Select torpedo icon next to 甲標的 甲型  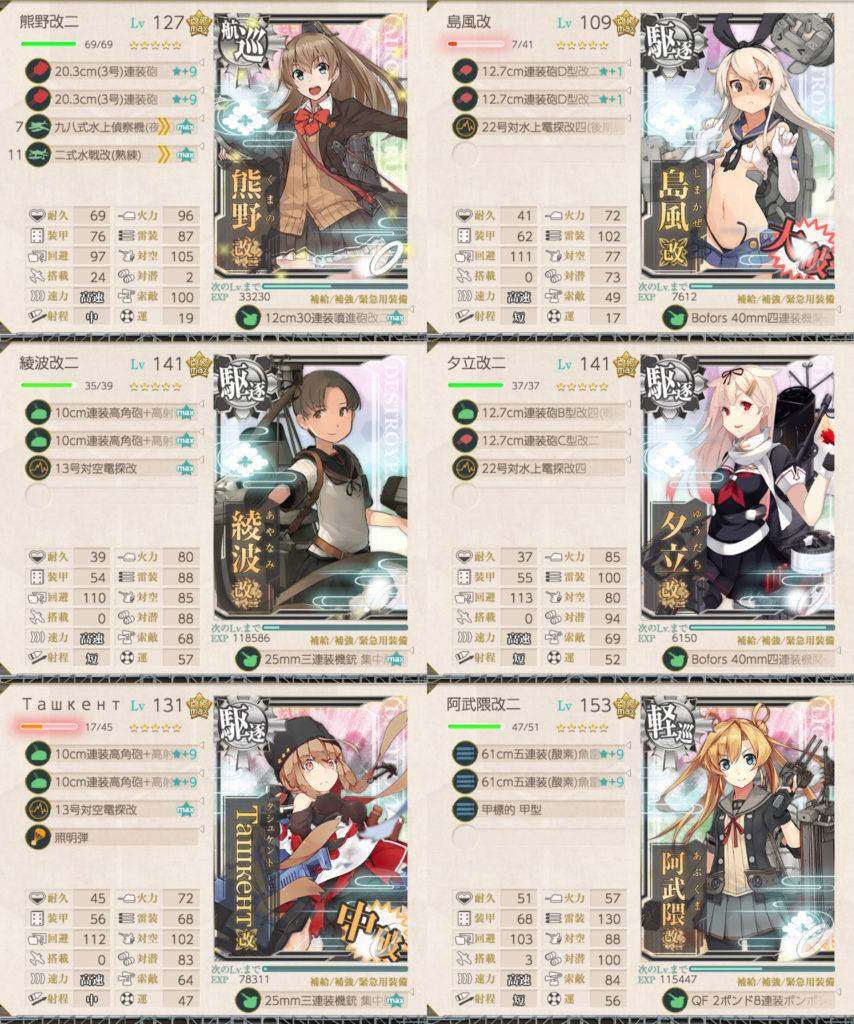[465, 808]
